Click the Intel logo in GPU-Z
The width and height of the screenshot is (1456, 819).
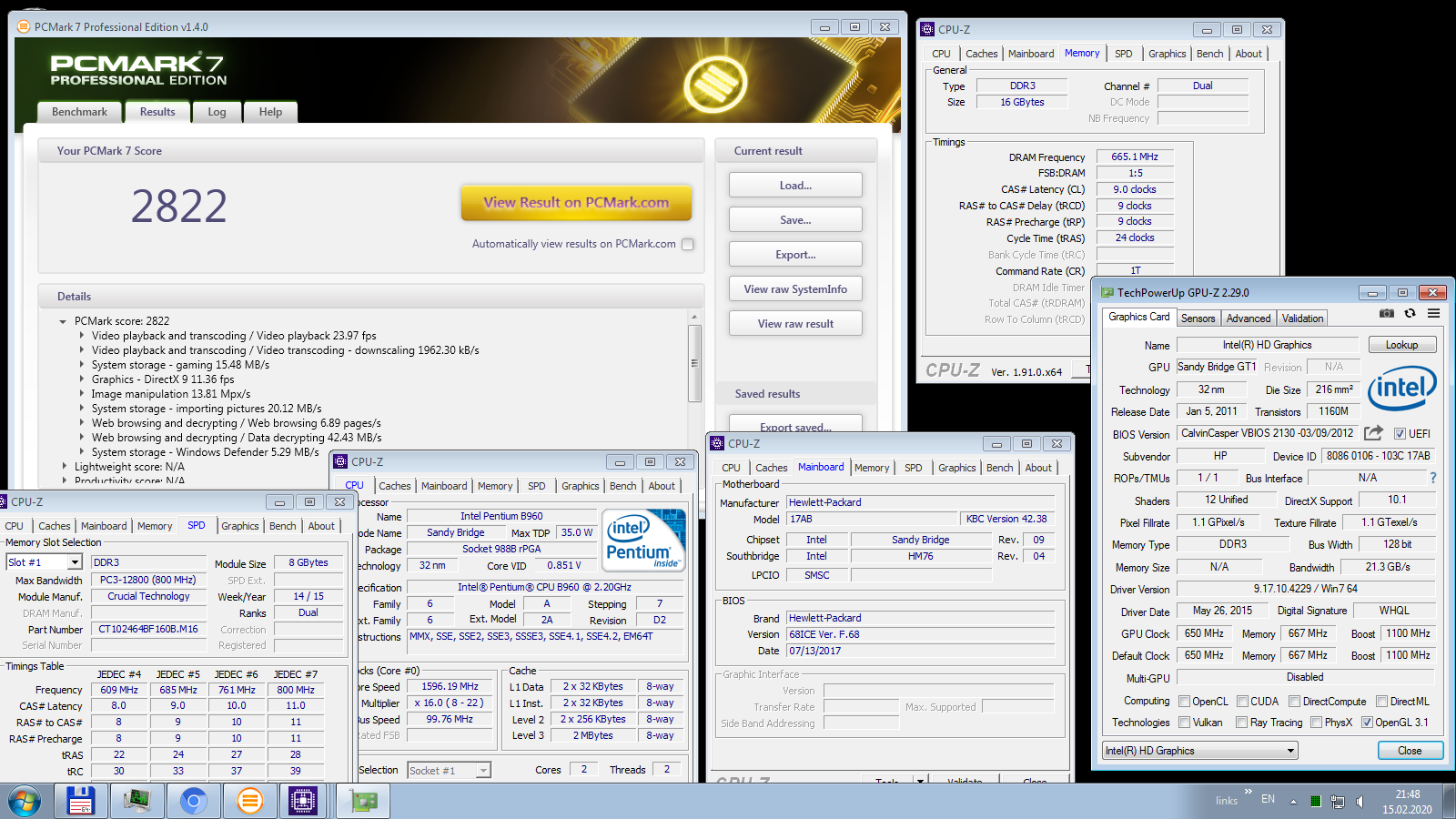click(1402, 389)
